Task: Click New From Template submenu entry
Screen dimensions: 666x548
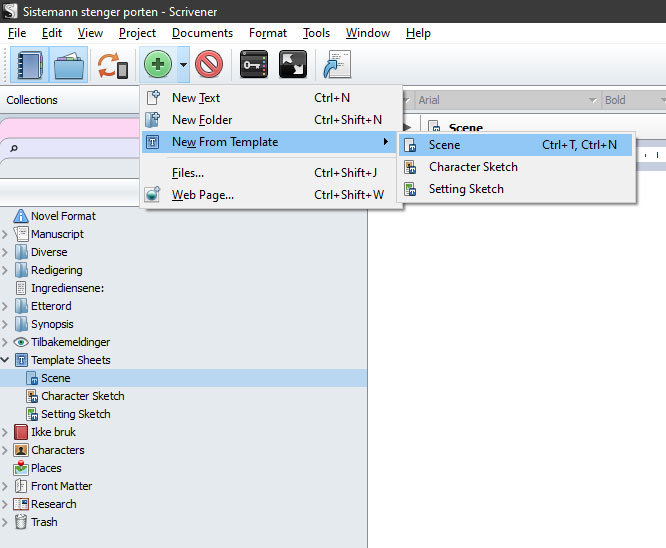Action: [x=269, y=142]
